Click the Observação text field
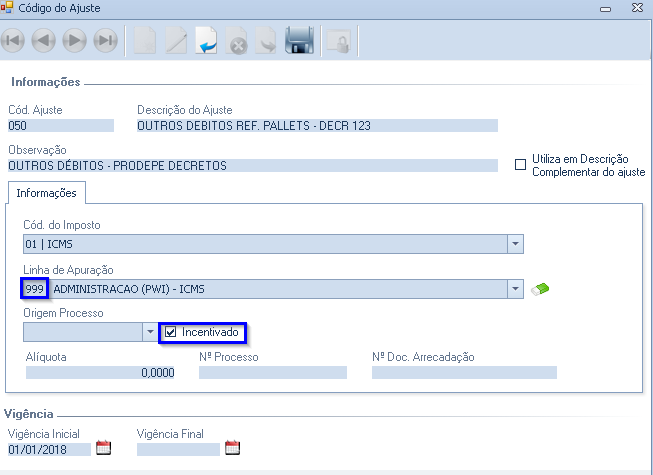The width and height of the screenshot is (653, 475). click(253, 166)
